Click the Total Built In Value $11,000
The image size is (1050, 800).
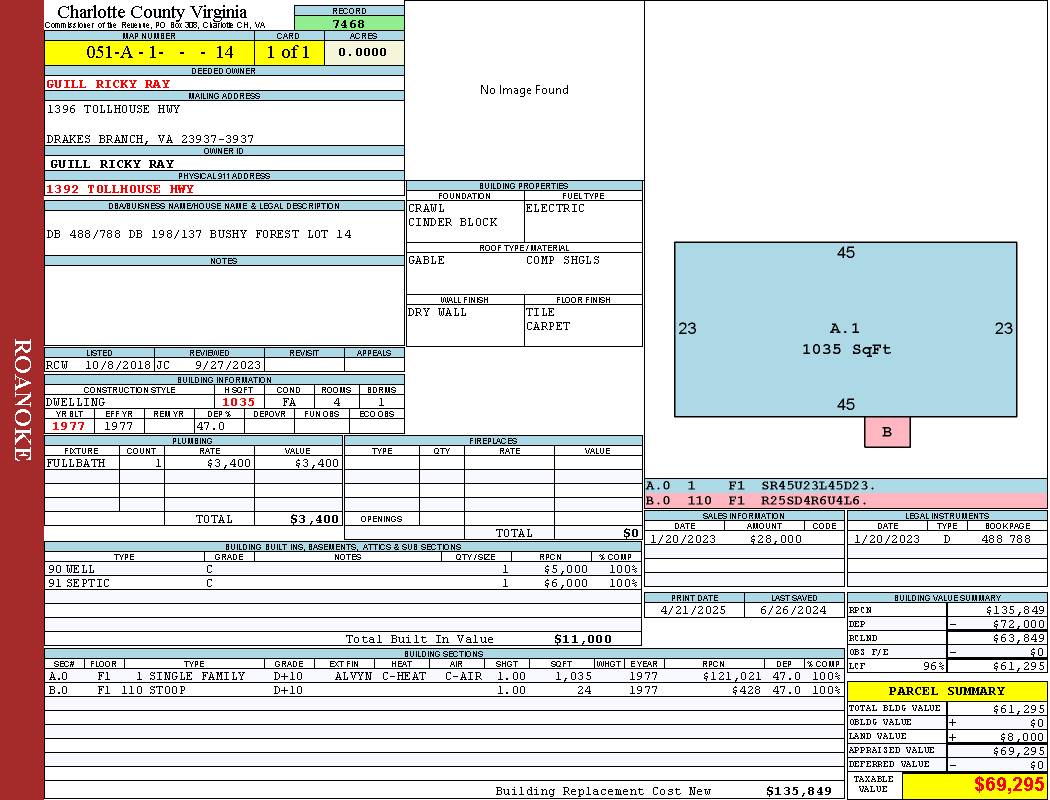582,639
